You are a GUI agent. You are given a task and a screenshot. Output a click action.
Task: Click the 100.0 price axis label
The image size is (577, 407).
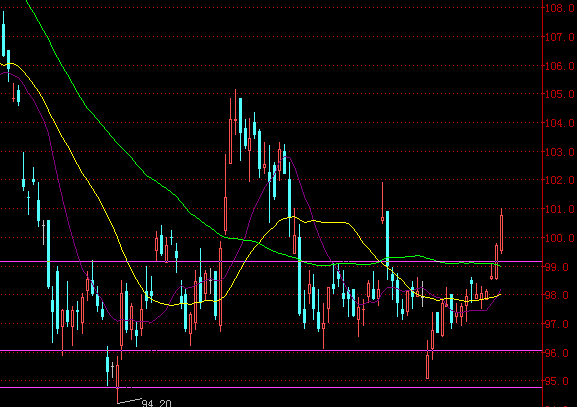560,238
